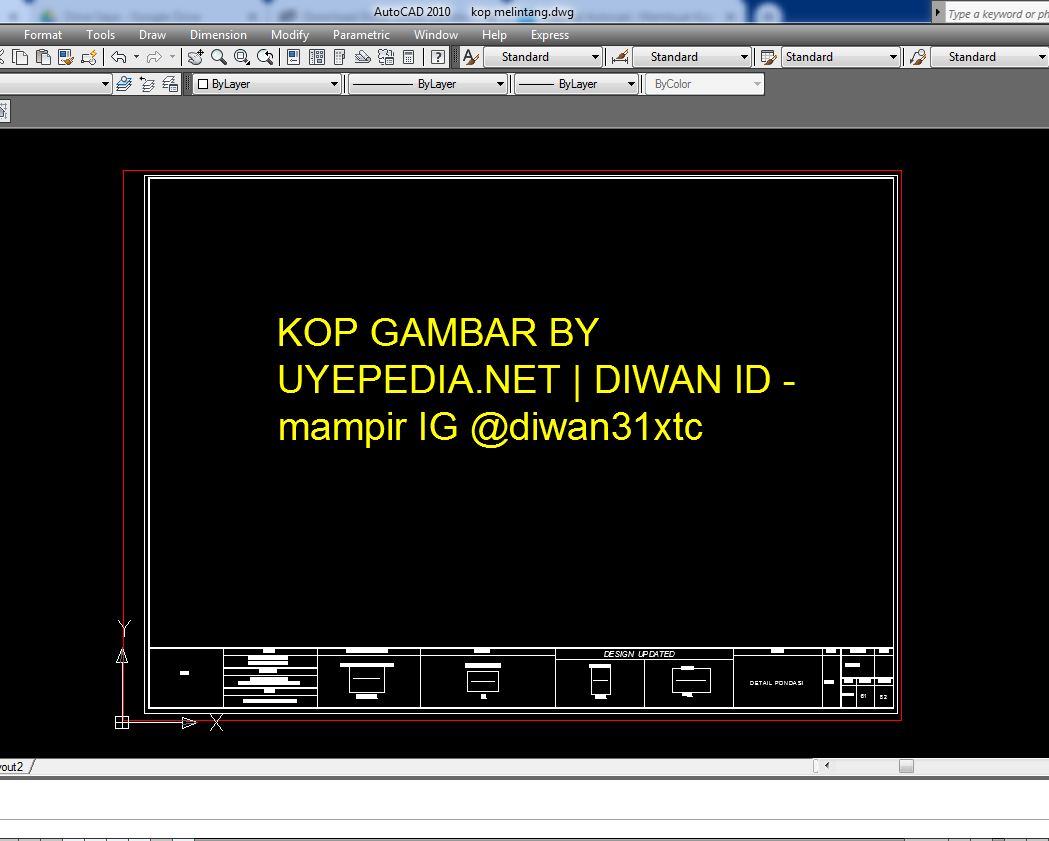Open the Tool Palettes window icon

339,57
